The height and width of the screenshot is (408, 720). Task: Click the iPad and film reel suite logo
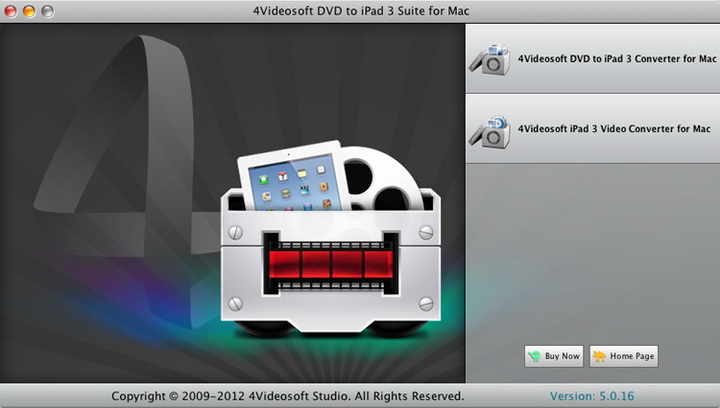331,239
